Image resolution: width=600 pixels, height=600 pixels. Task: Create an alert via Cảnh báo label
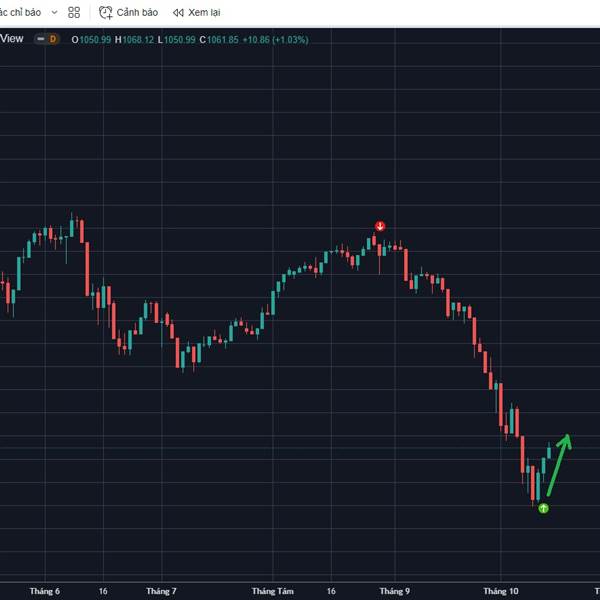[137, 12]
